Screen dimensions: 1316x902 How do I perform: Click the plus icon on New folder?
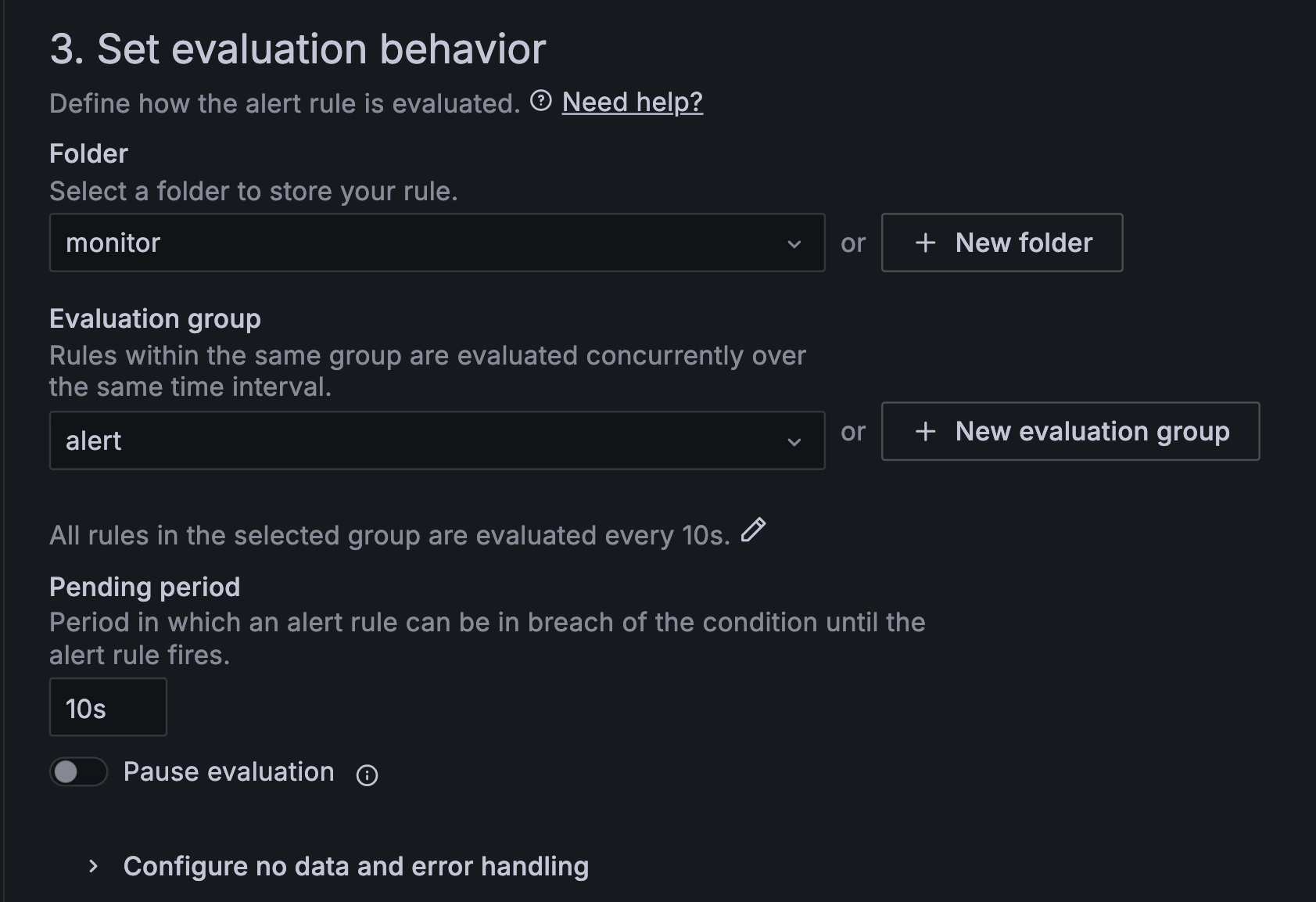pyautogui.click(x=925, y=243)
